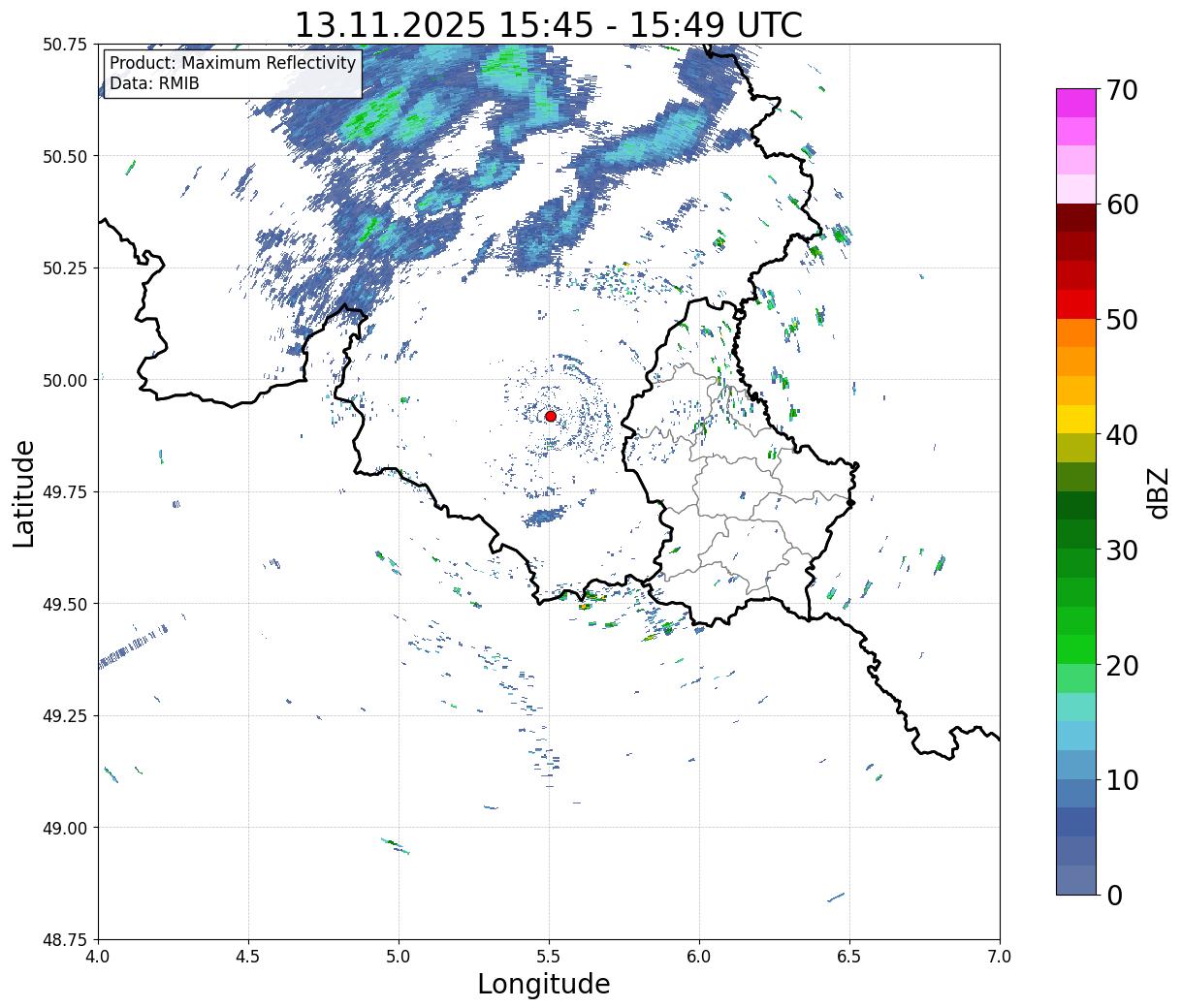Click the latitude tick label "50.00"
Image resolution: width=1182 pixels, height=1008 pixels.
[65, 380]
